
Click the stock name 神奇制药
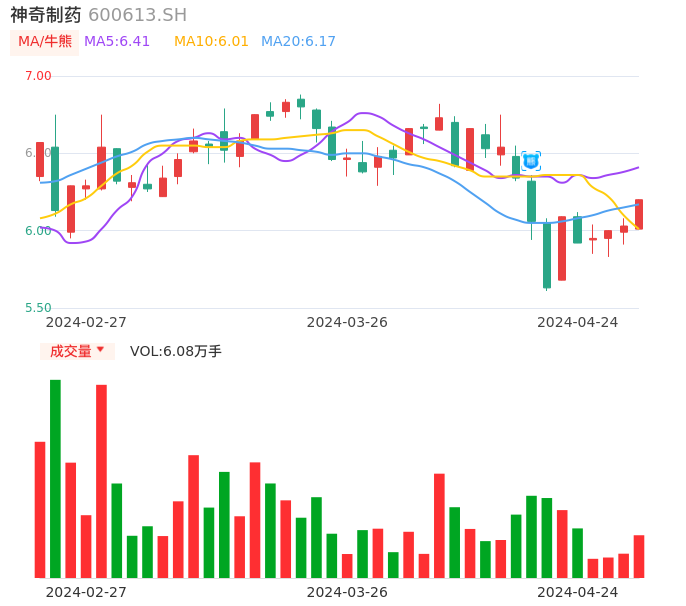[x=46, y=15]
